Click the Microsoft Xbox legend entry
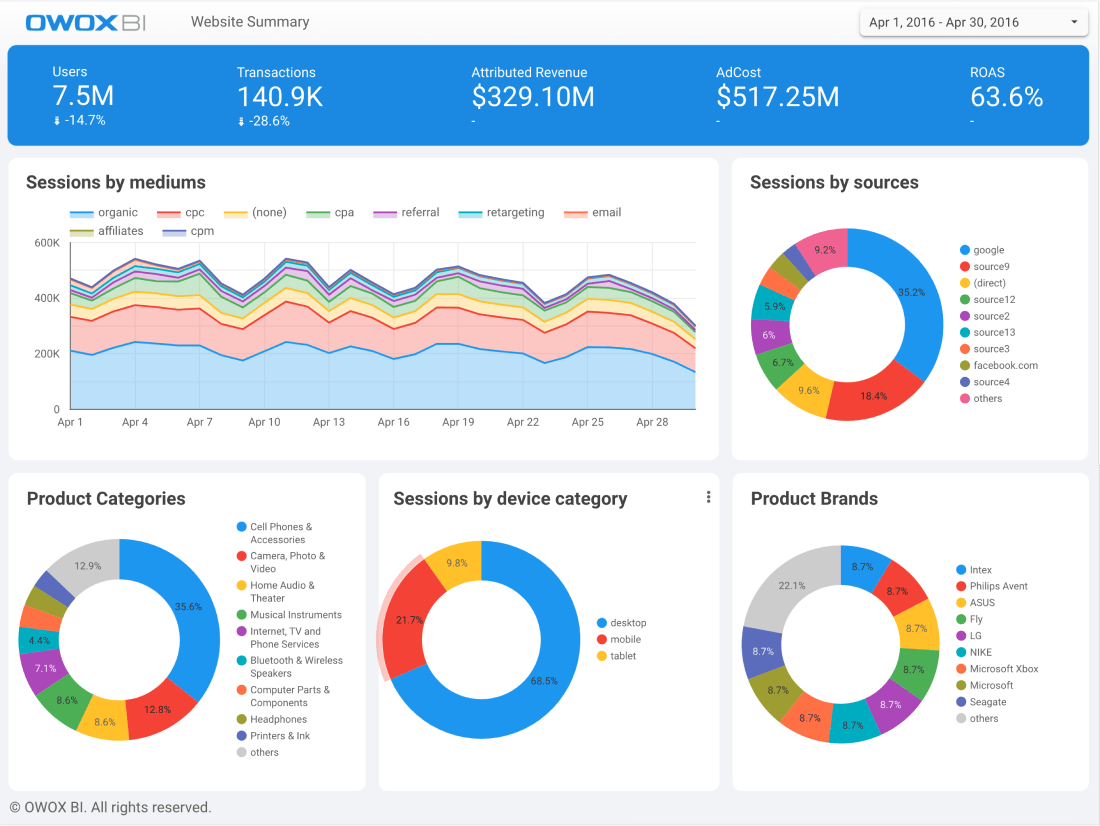 coord(997,669)
